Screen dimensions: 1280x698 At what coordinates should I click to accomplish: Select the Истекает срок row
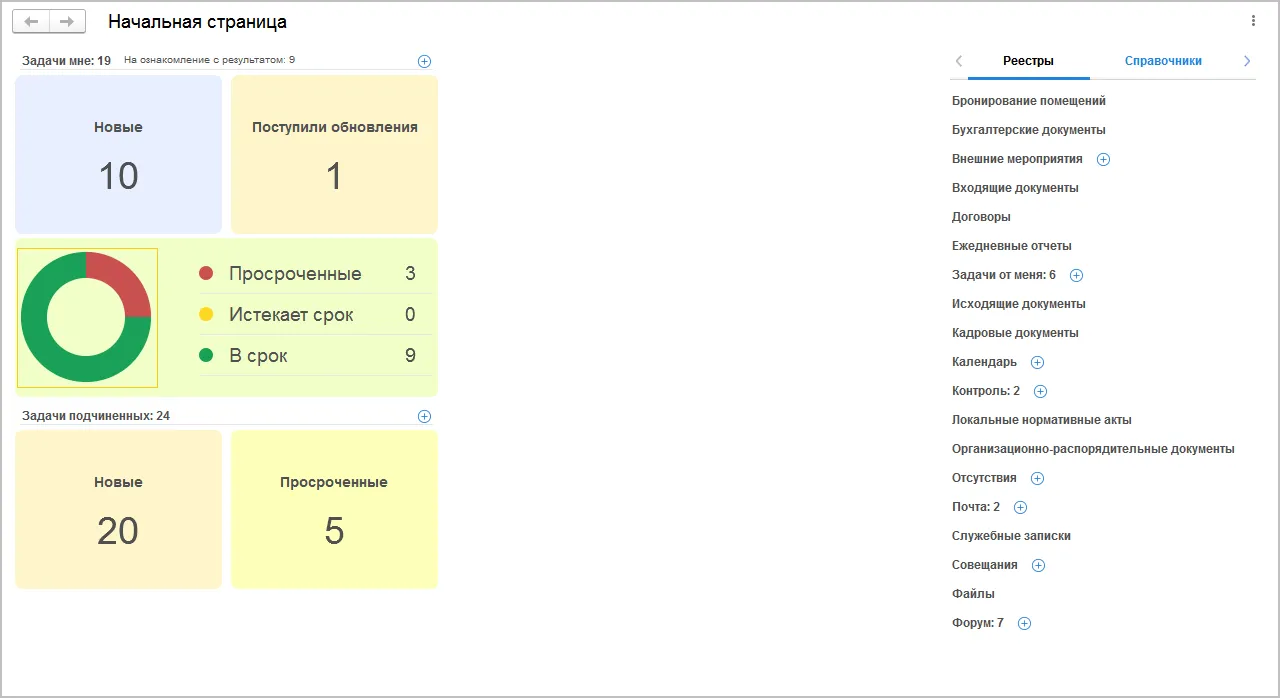tap(315, 315)
